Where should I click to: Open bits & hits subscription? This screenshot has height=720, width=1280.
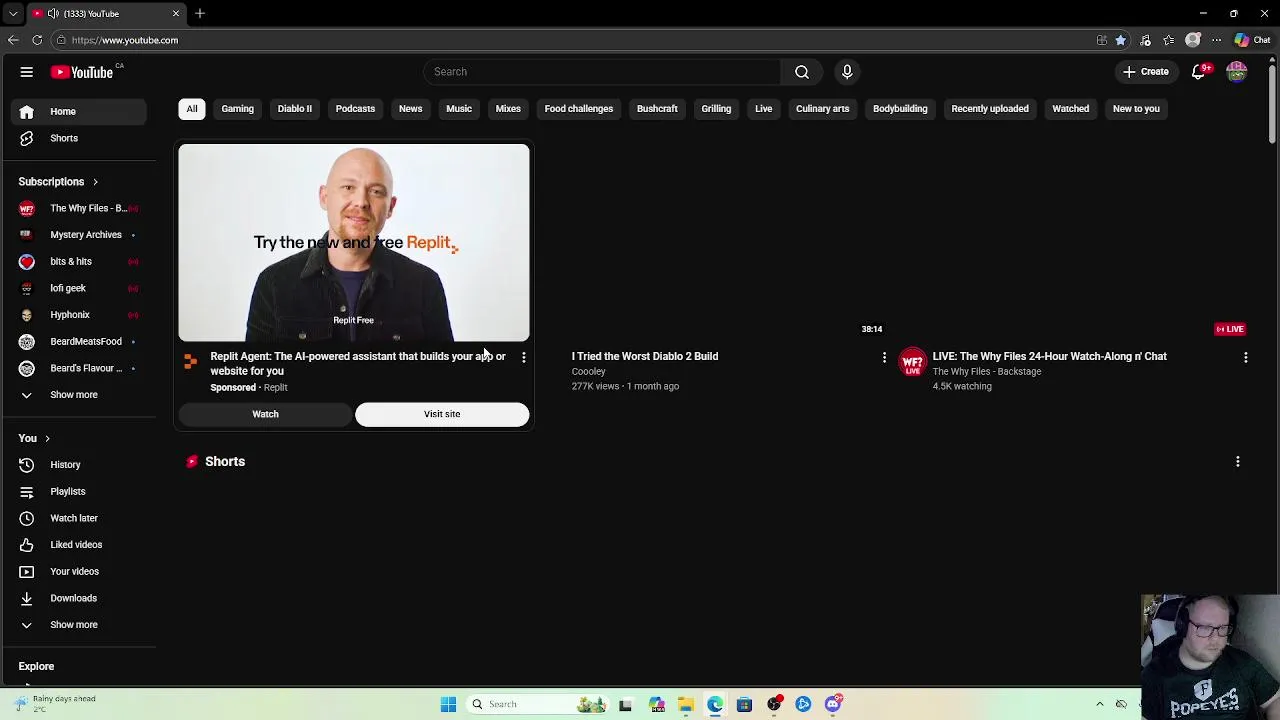[78, 262]
